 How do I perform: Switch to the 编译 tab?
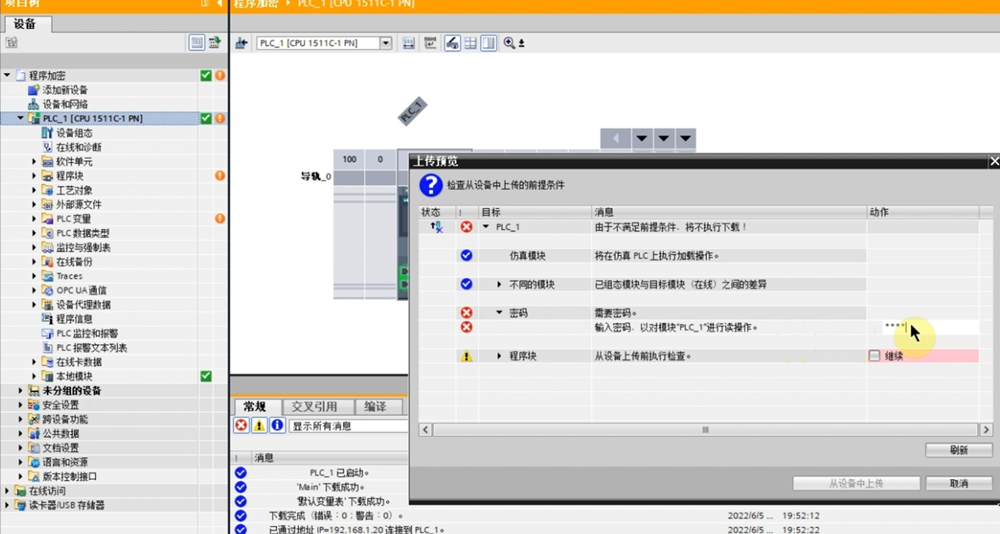(x=375, y=407)
